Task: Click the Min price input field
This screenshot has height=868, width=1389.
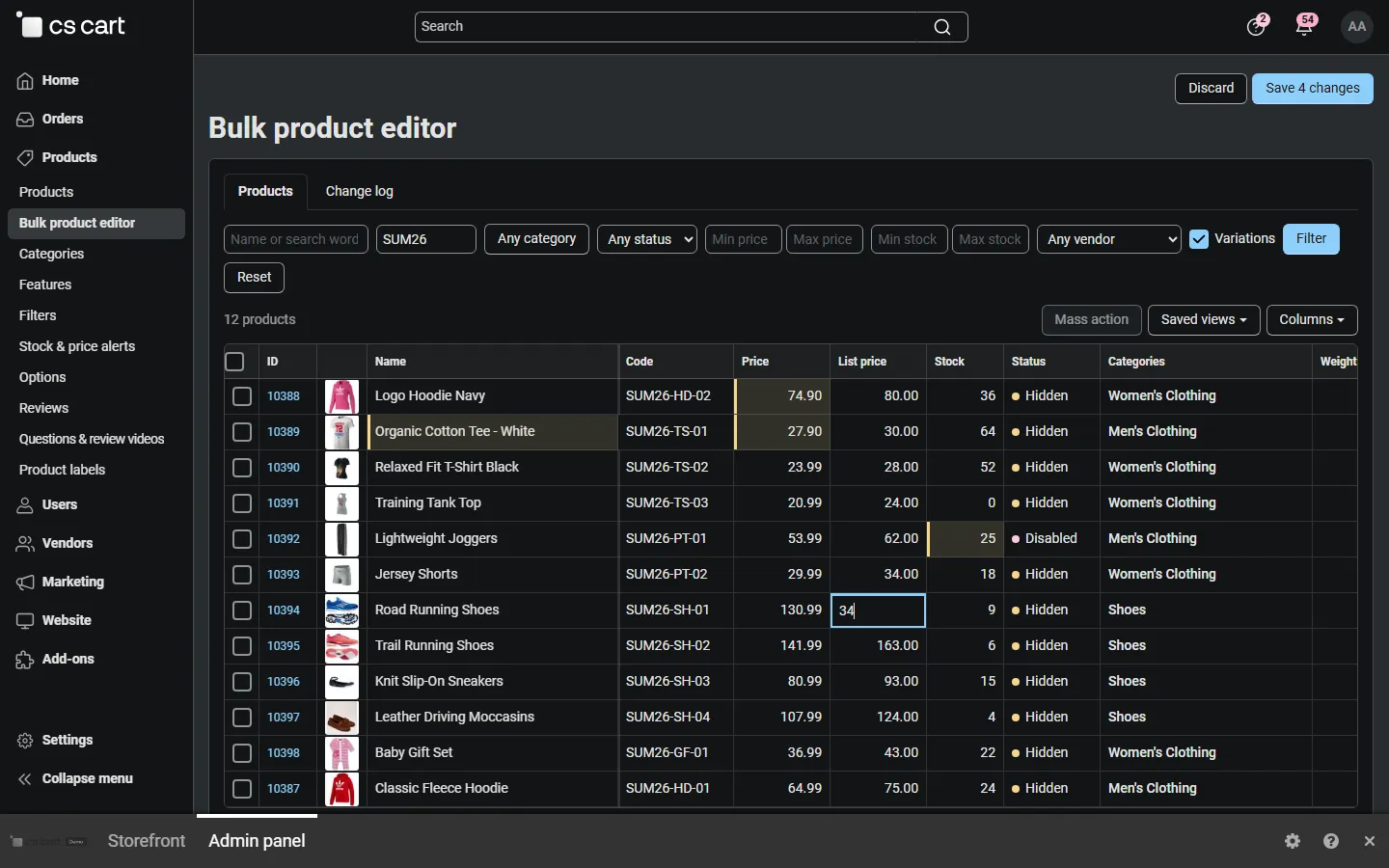Action: (x=744, y=239)
